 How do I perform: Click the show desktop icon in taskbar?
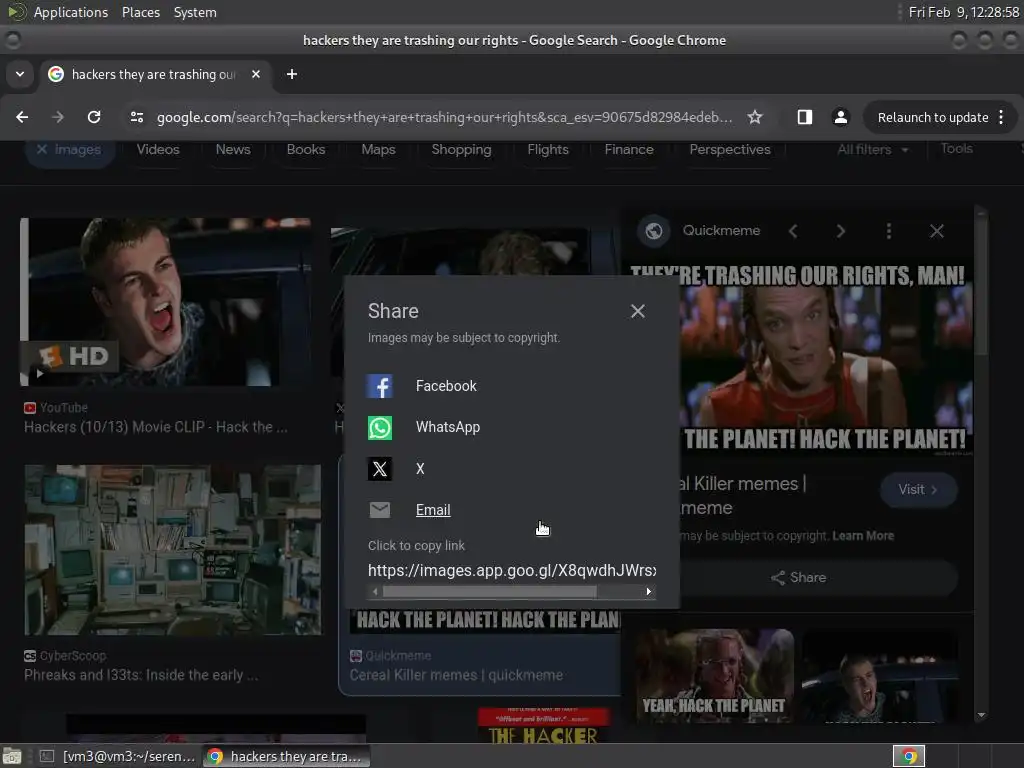click(12, 756)
